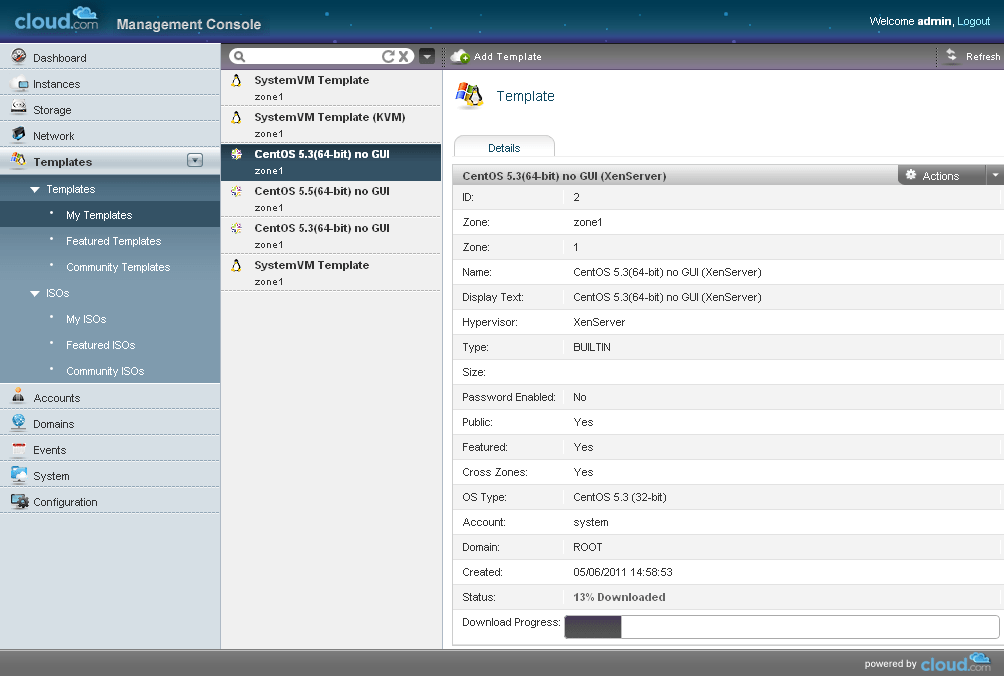Click the penguin icon beside SystemVM Template (KVM)

[236, 117]
